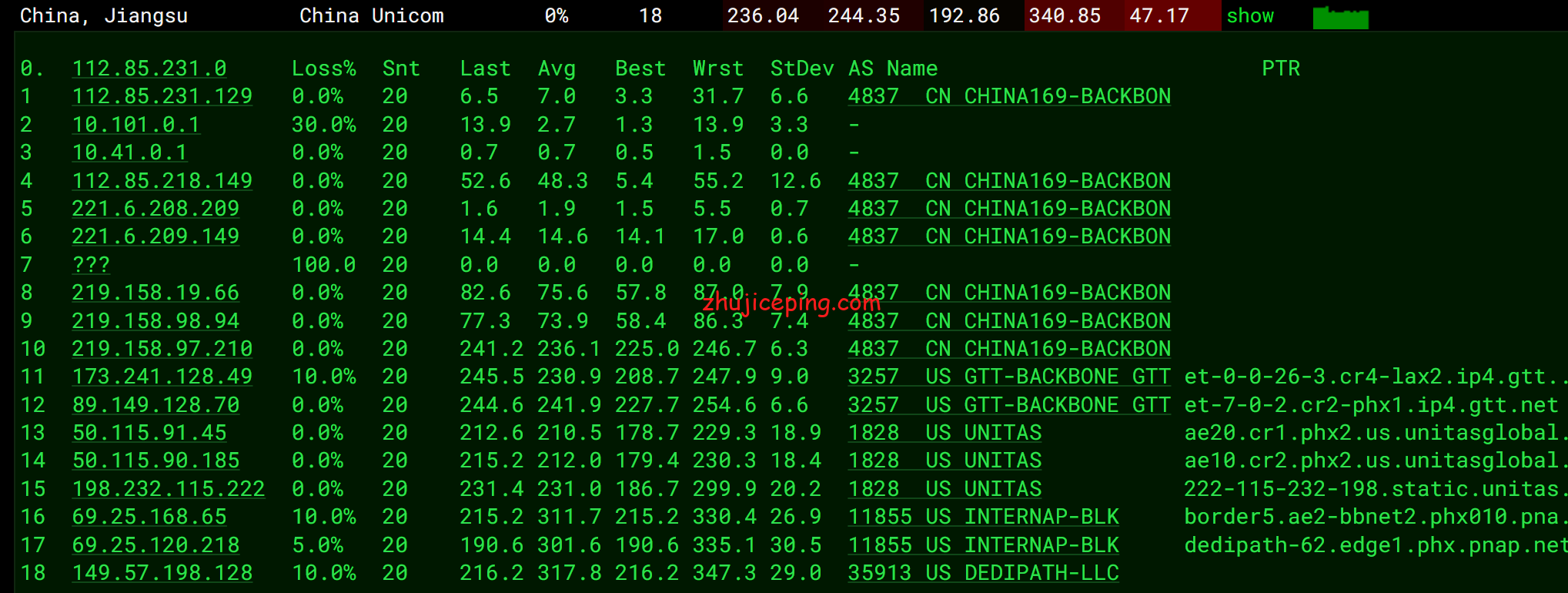The width and height of the screenshot is (1568, 593).
Task: Click the 347.3 worst value at hop 18
Action: click(724, 573)
